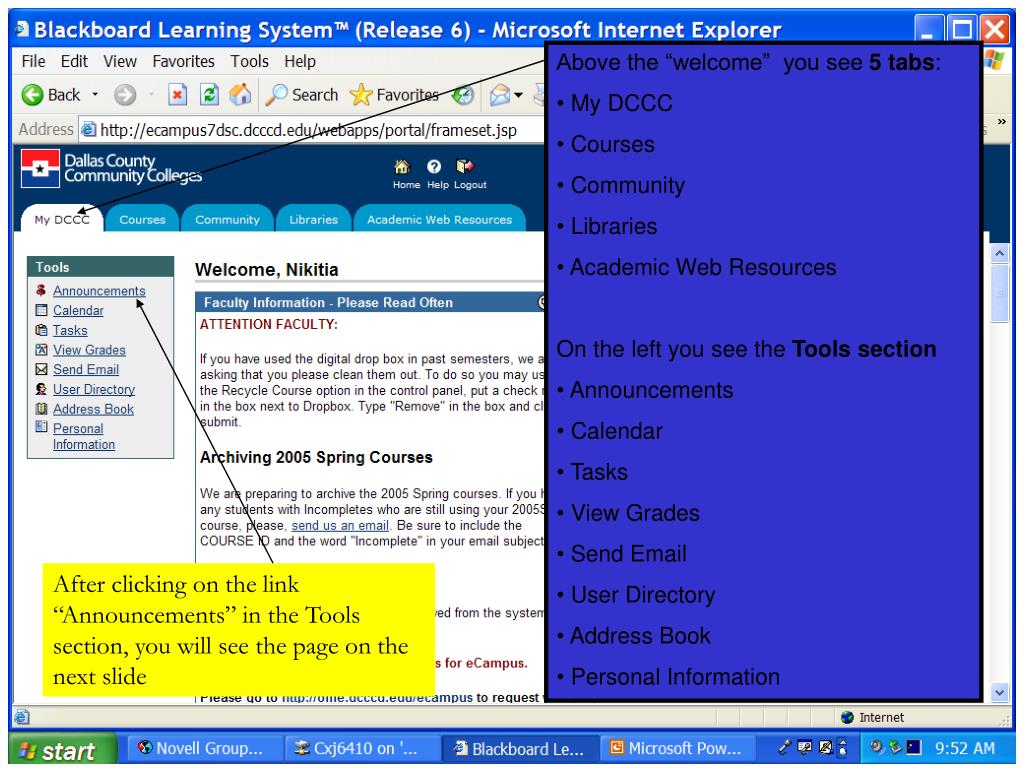Click the browser Home icon
Viewport: 1024px width, 768px height.
tap(240, 95)
